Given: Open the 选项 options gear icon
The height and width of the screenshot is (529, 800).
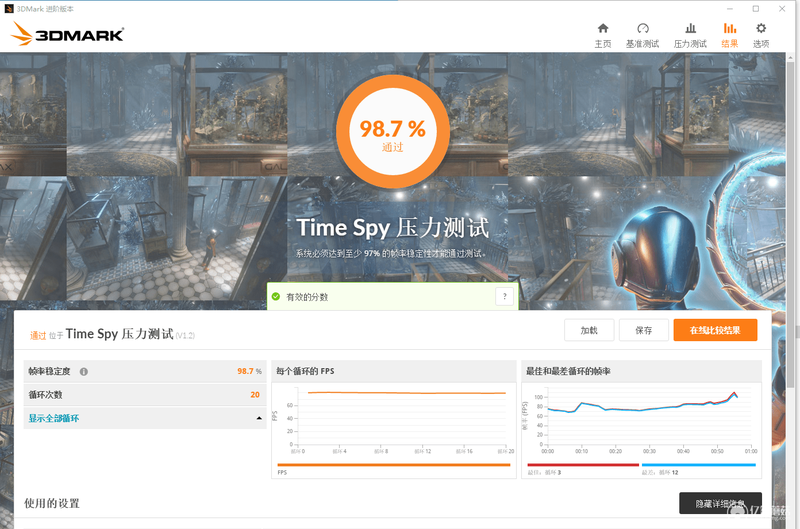Looking at the screenshot, I should click(x=761, y=28).
